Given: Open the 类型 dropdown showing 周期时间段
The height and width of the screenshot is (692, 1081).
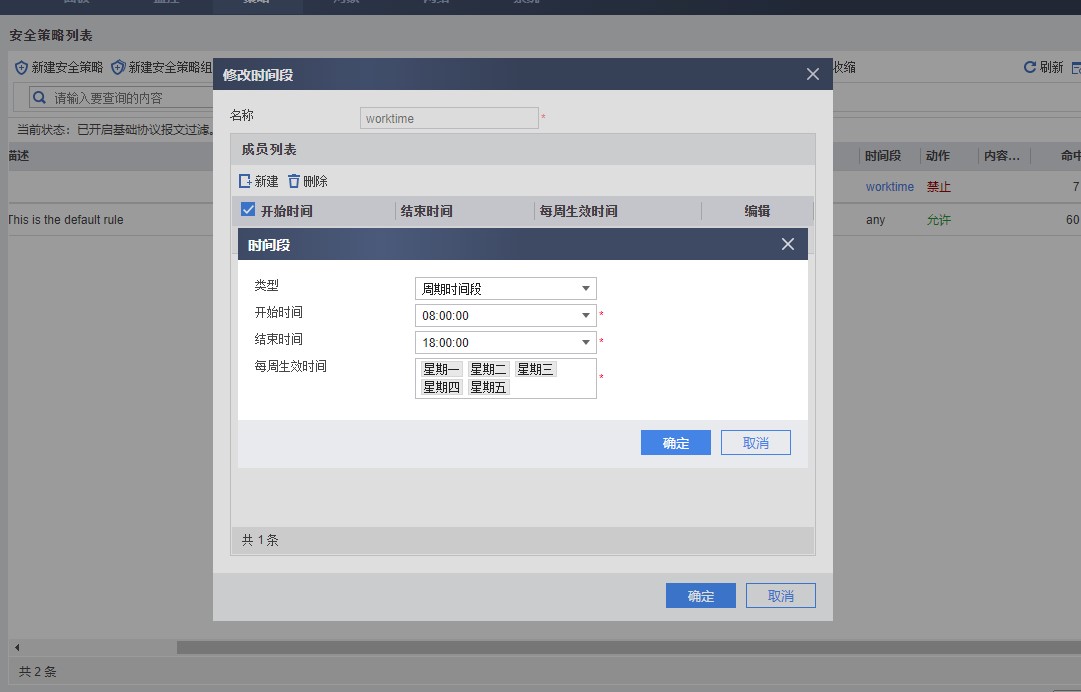Looking at the screenshot, I should pos(505,289).
